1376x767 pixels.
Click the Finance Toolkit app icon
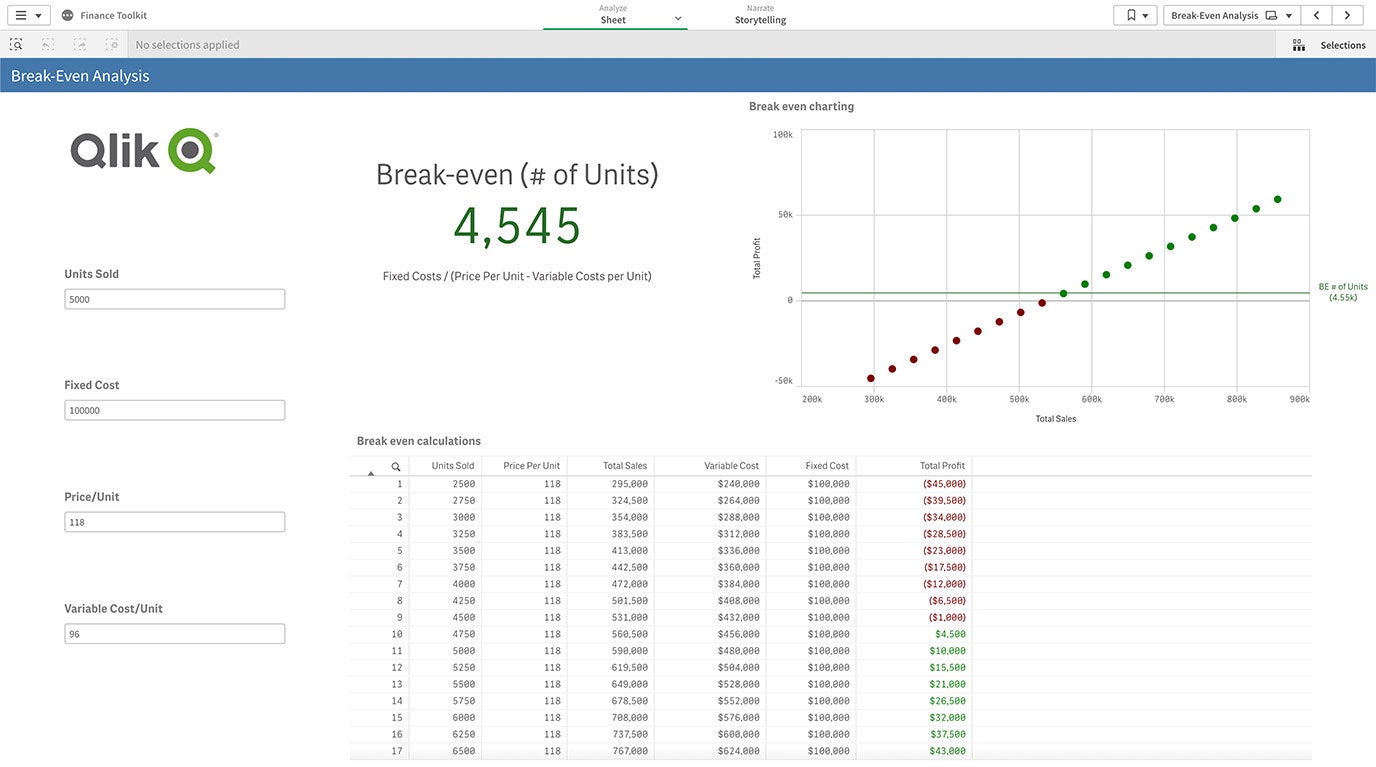coord(67,15)
